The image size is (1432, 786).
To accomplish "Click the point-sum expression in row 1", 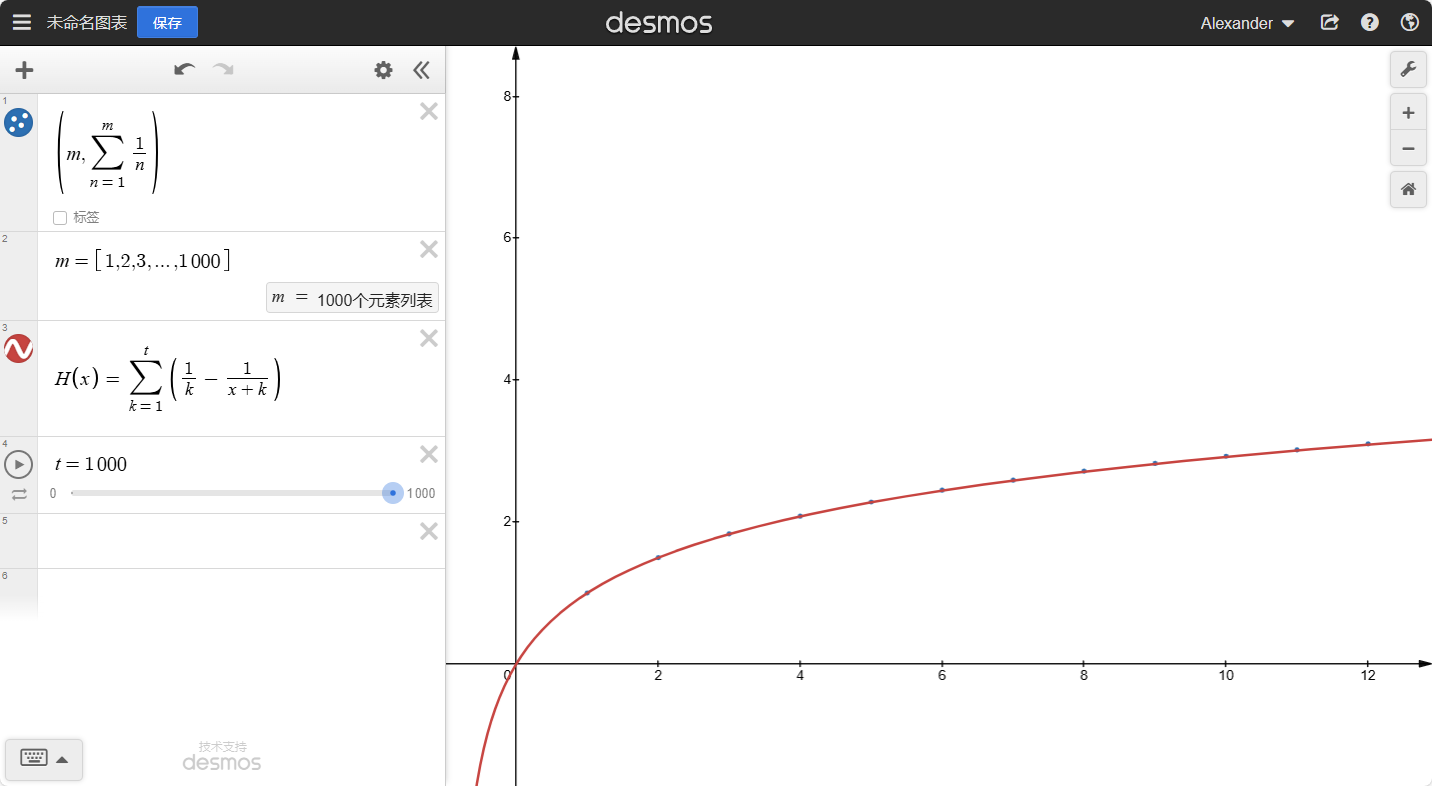I will pyautogui.click(x=108, y=152).
